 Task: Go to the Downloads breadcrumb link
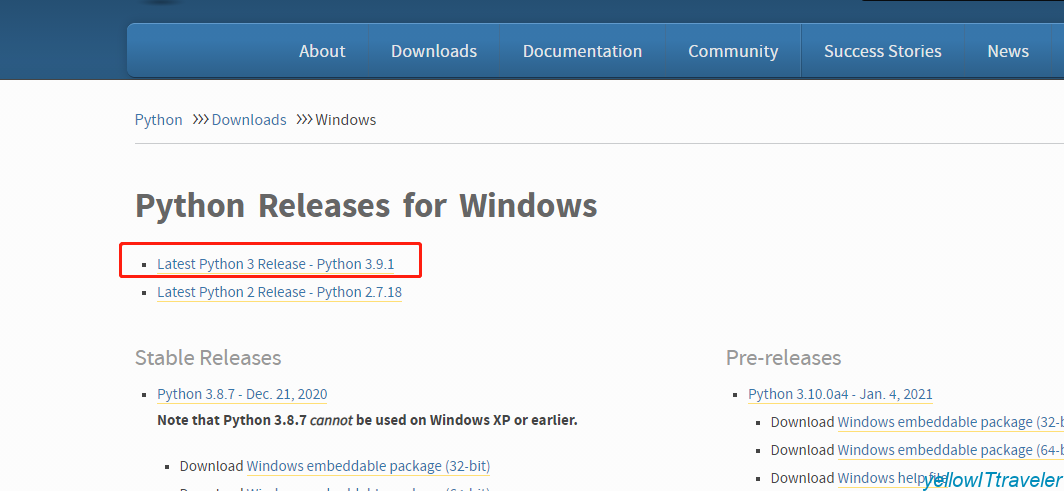click(249, 120)
